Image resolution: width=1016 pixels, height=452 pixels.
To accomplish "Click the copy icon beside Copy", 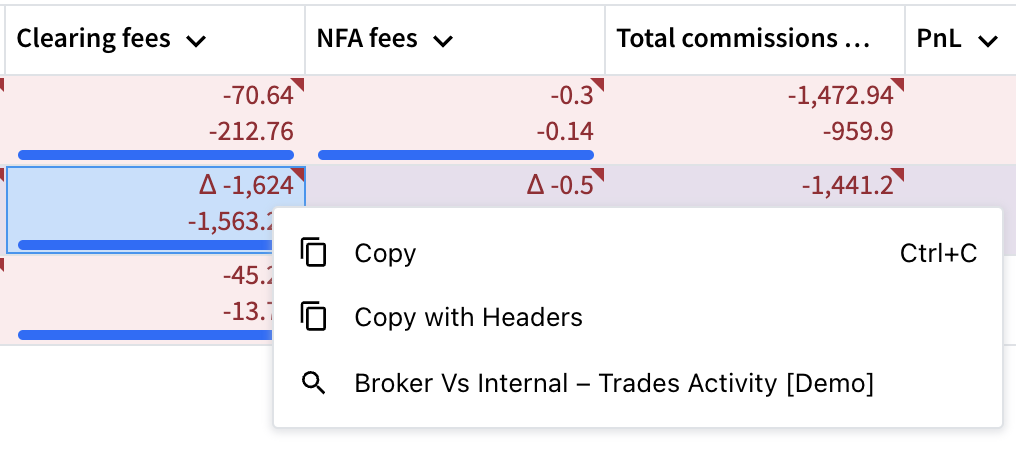I will click(x=314, y=253).
